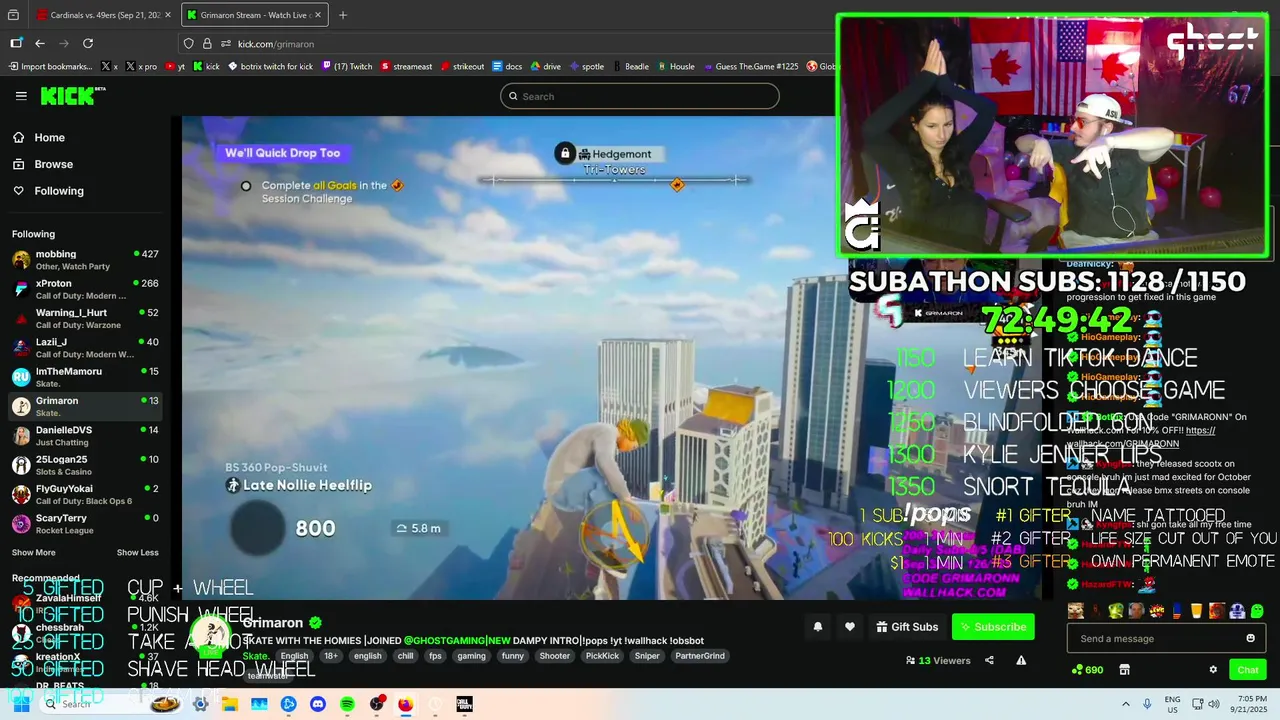
Task: Click the taskbar clock showing 7:05 PM
Action: [1251, 704]
